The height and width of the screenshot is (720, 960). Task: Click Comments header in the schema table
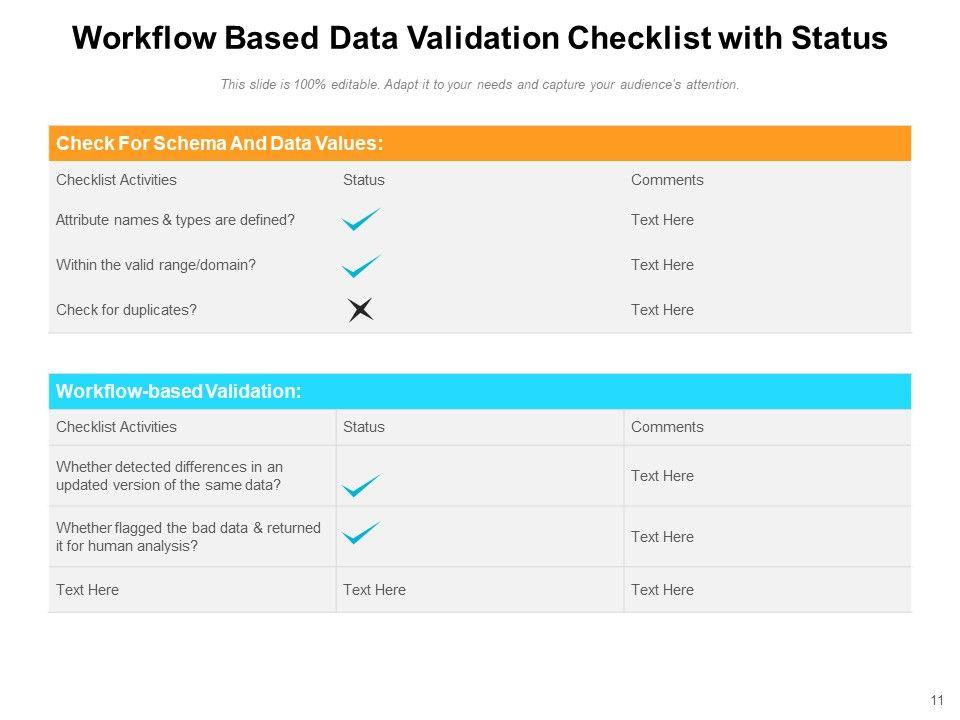pos(667,180)
